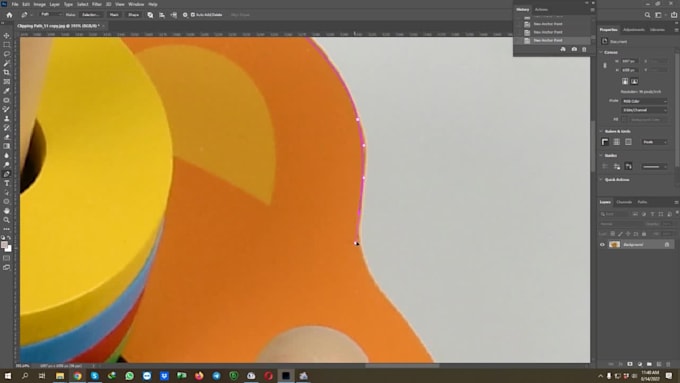Screen dimensions: 680x383
Task: Select the Spot Healing Brush tool
Action: click(x=7, y=100)
